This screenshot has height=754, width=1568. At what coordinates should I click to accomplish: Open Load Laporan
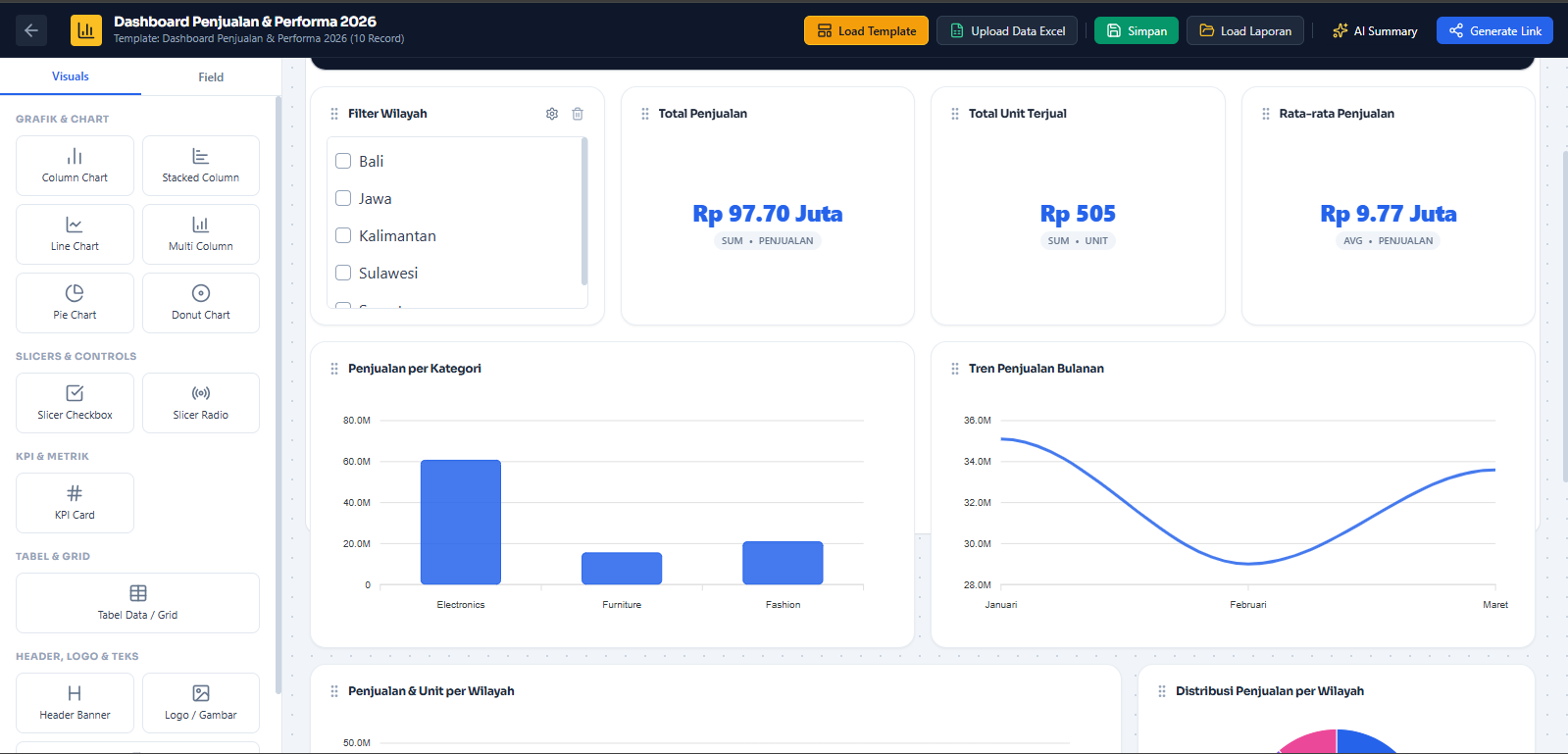tap(1245, 30)
